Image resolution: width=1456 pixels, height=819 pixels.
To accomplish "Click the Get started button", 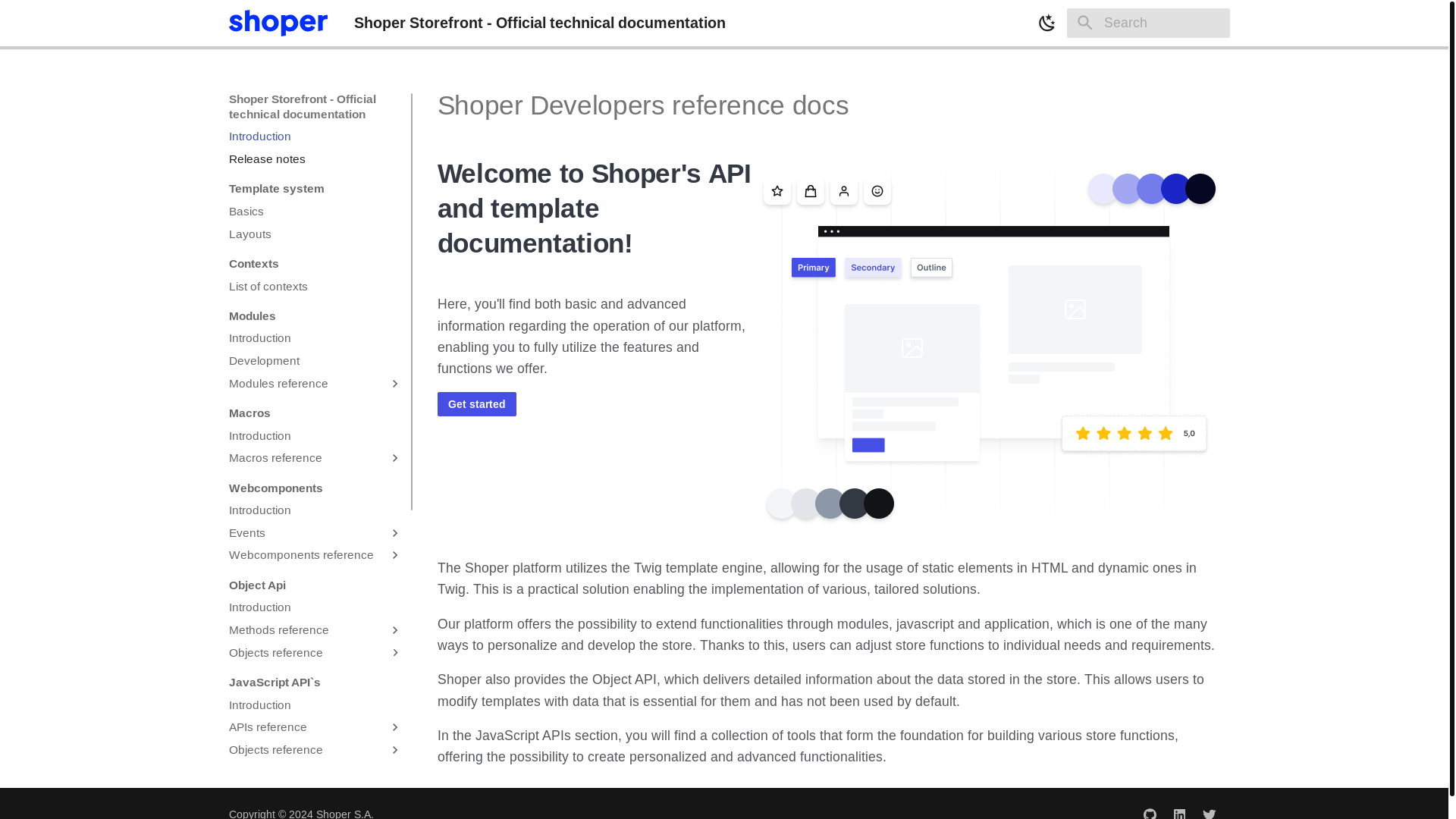I will [x=476, y=404].
